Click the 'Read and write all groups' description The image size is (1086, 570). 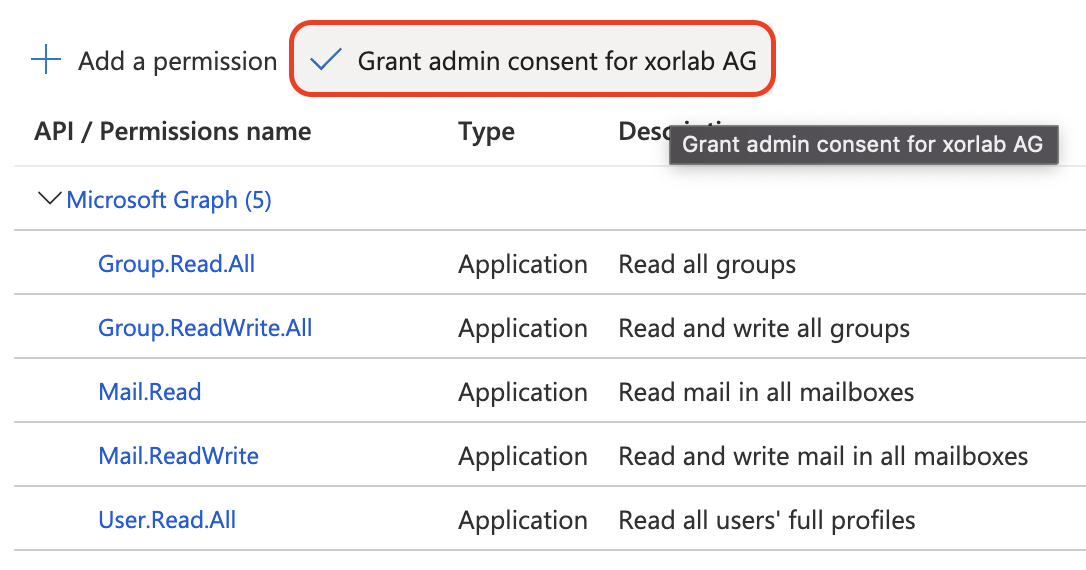(x=764, y=328)
